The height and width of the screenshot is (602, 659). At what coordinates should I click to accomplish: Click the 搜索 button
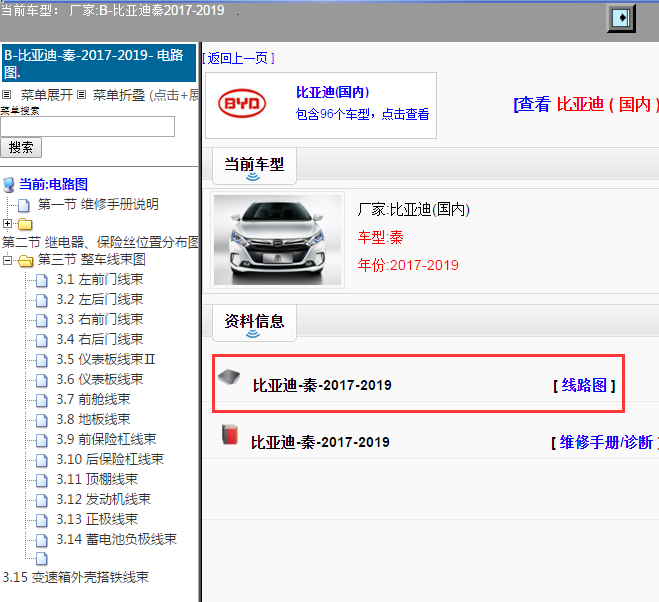(21, 148)
